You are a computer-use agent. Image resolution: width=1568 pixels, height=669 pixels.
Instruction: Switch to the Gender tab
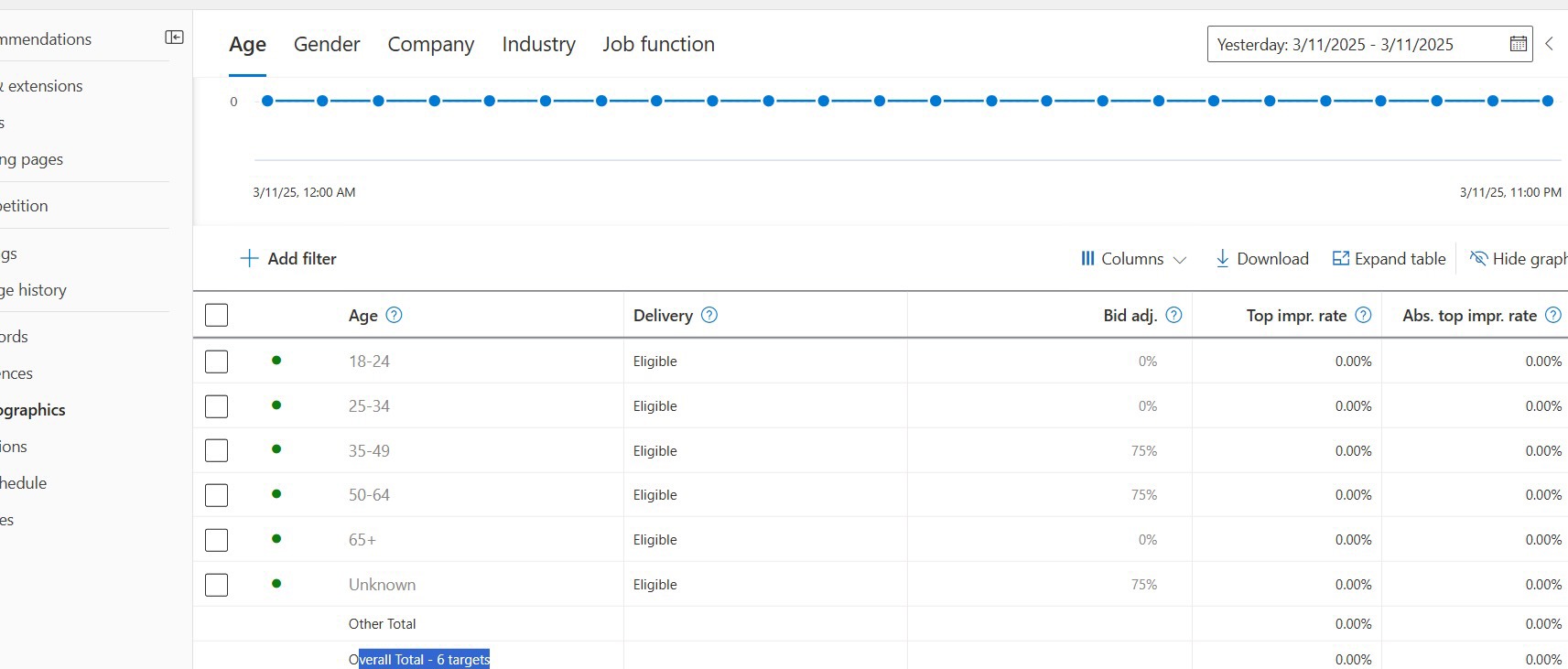coord(327,44)
